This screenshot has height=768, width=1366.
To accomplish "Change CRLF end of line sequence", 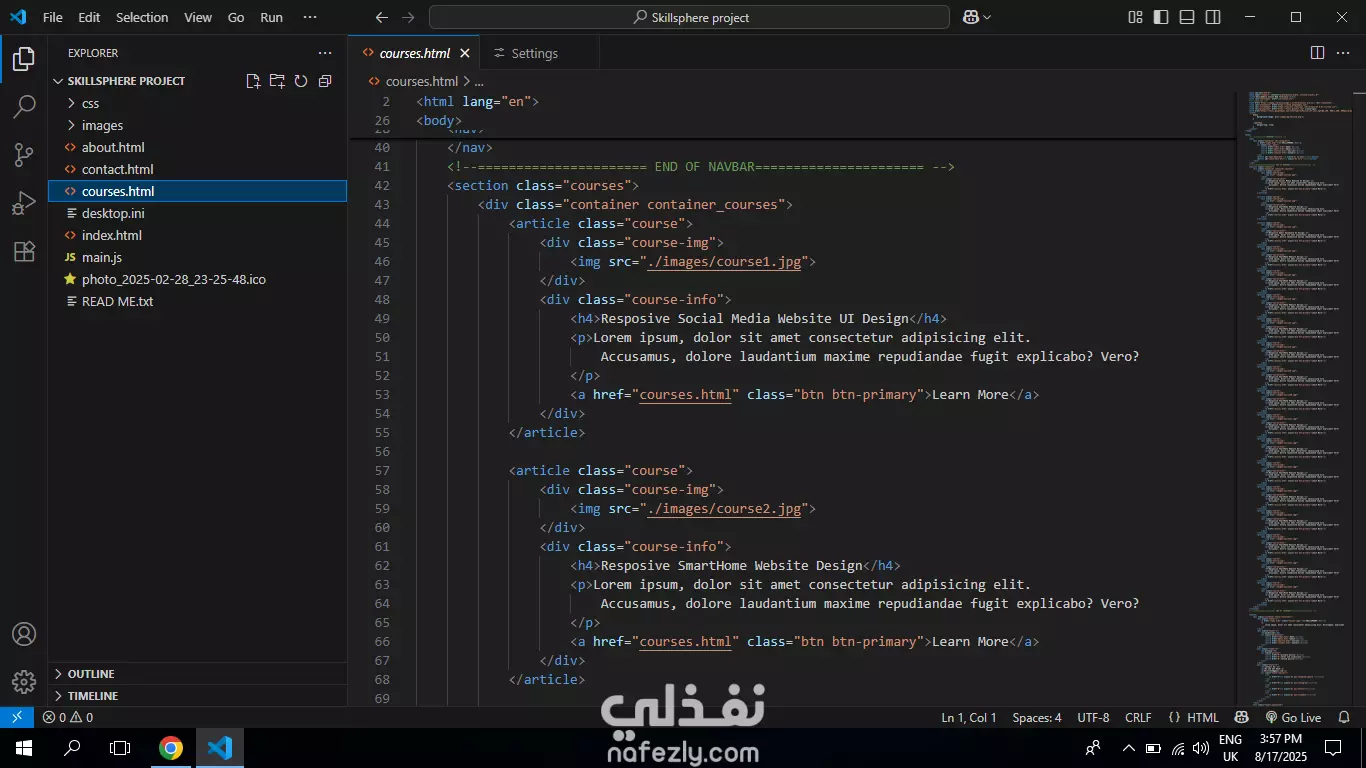I will (x=1138, y=717).
